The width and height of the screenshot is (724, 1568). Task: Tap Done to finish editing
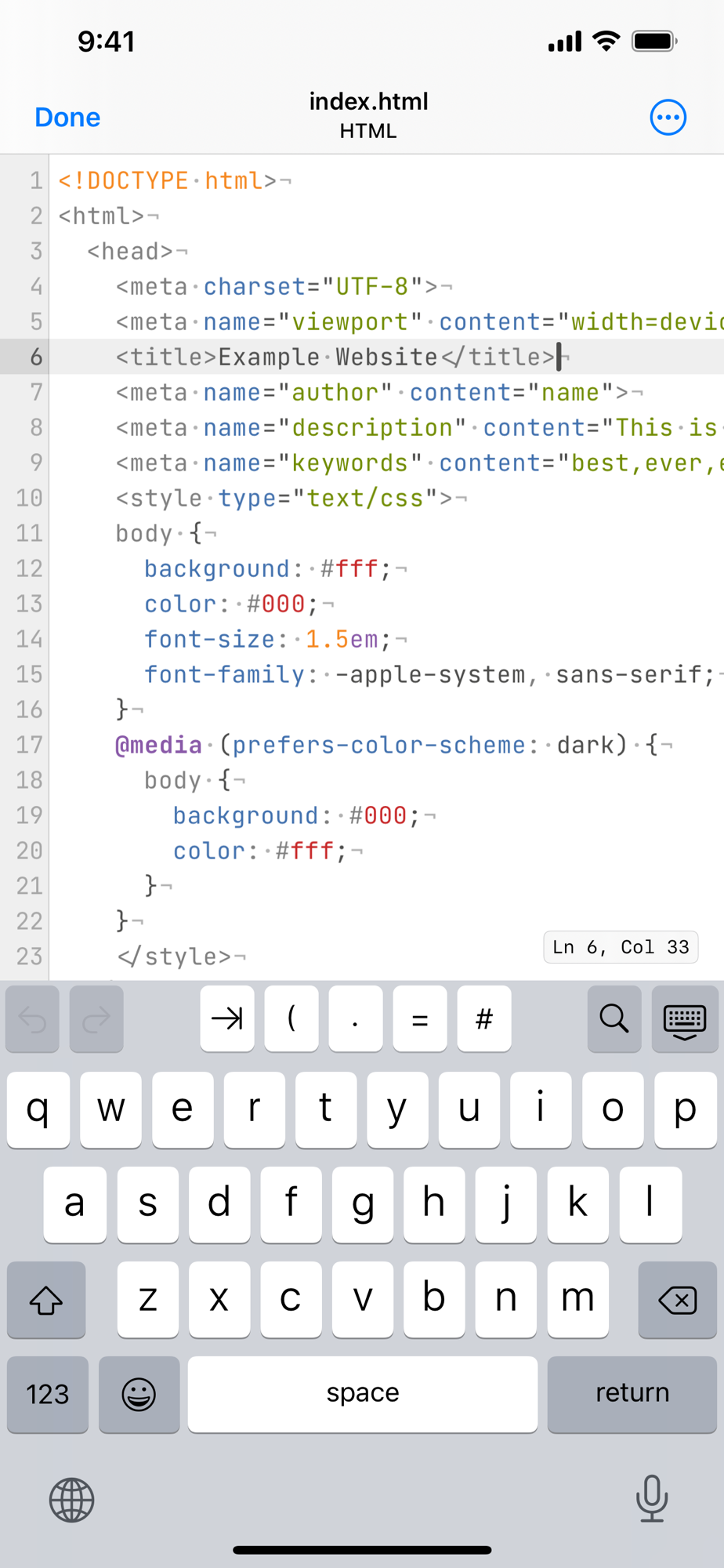tap(67, 118)
